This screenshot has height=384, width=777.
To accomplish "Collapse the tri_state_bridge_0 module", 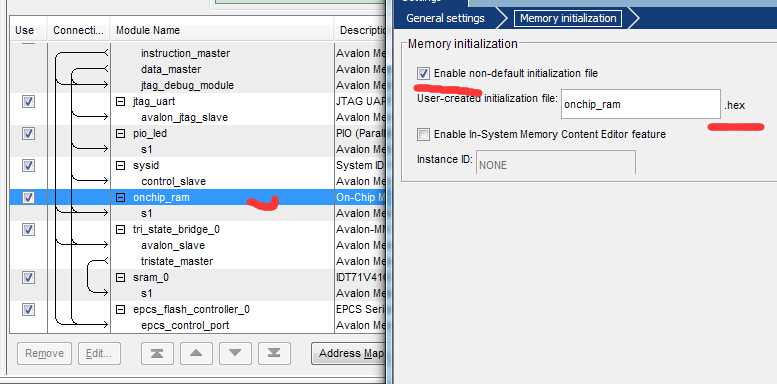I will pyautogui.click(x=120, y=229).
